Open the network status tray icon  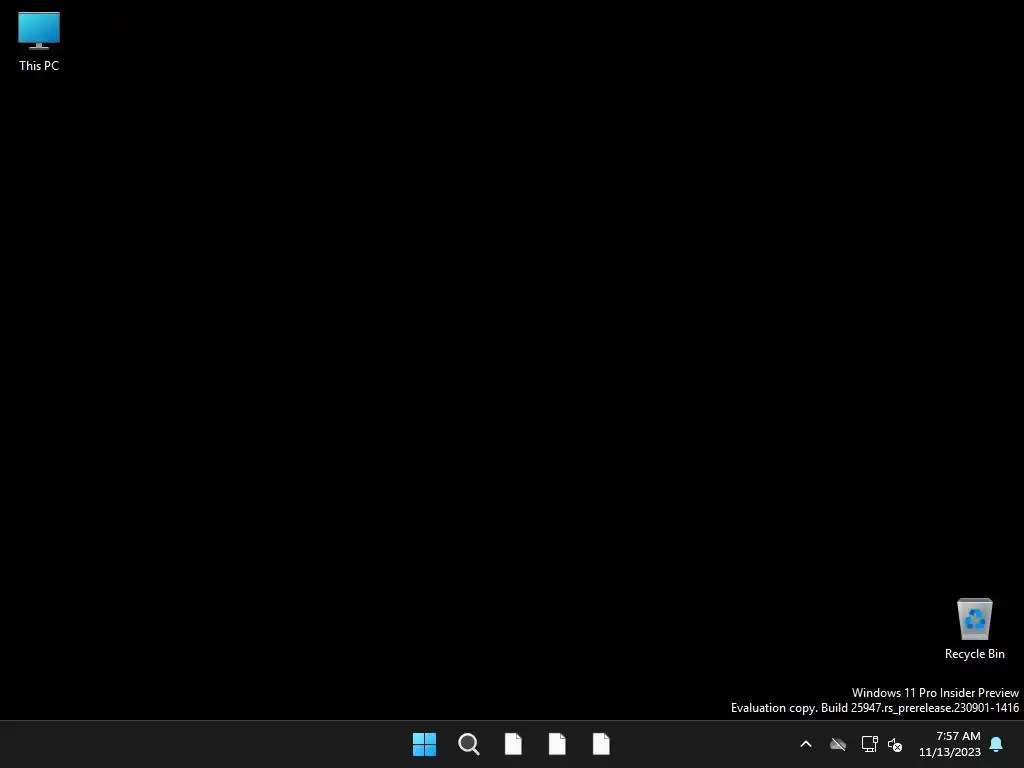870,744
